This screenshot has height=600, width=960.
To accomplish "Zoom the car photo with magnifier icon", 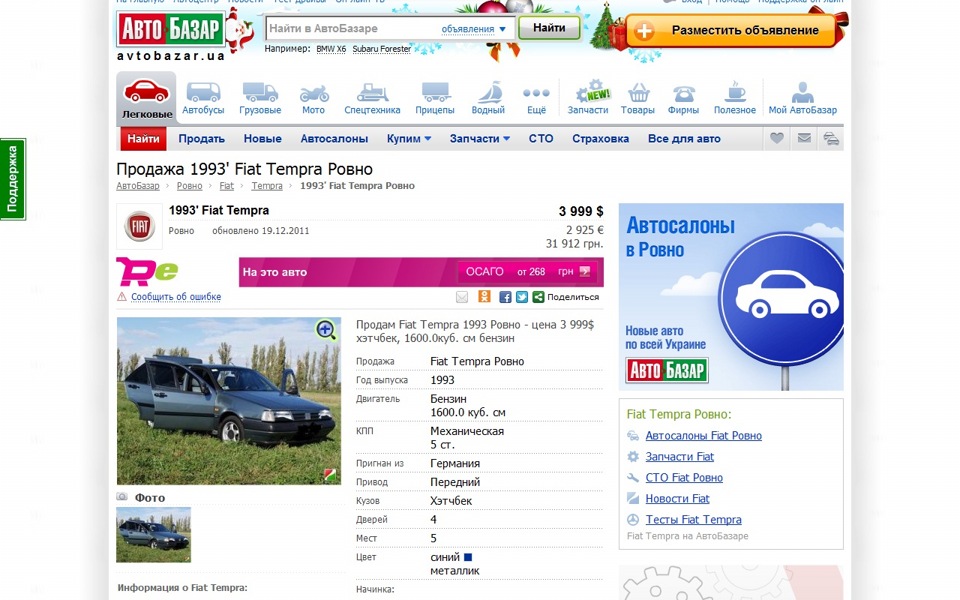I will point(326,330).
